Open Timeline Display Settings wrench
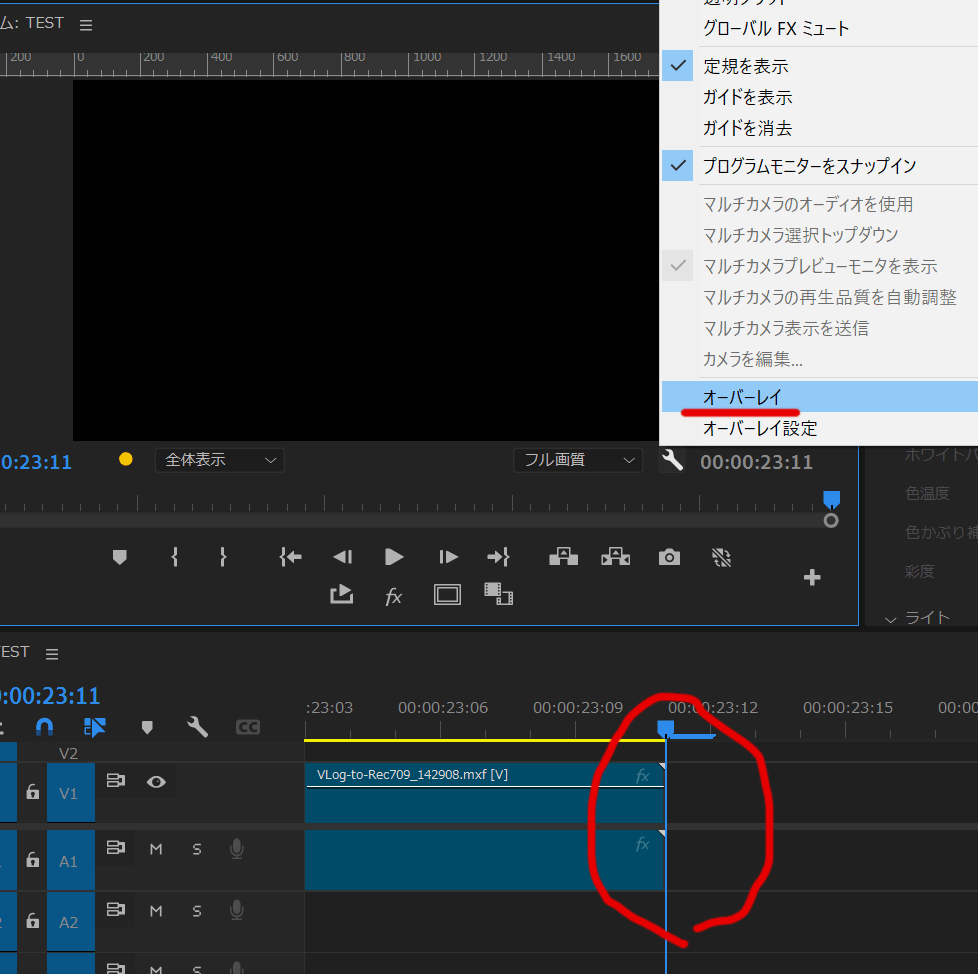Viewport: 978px width, 974px height. (197, 726)
